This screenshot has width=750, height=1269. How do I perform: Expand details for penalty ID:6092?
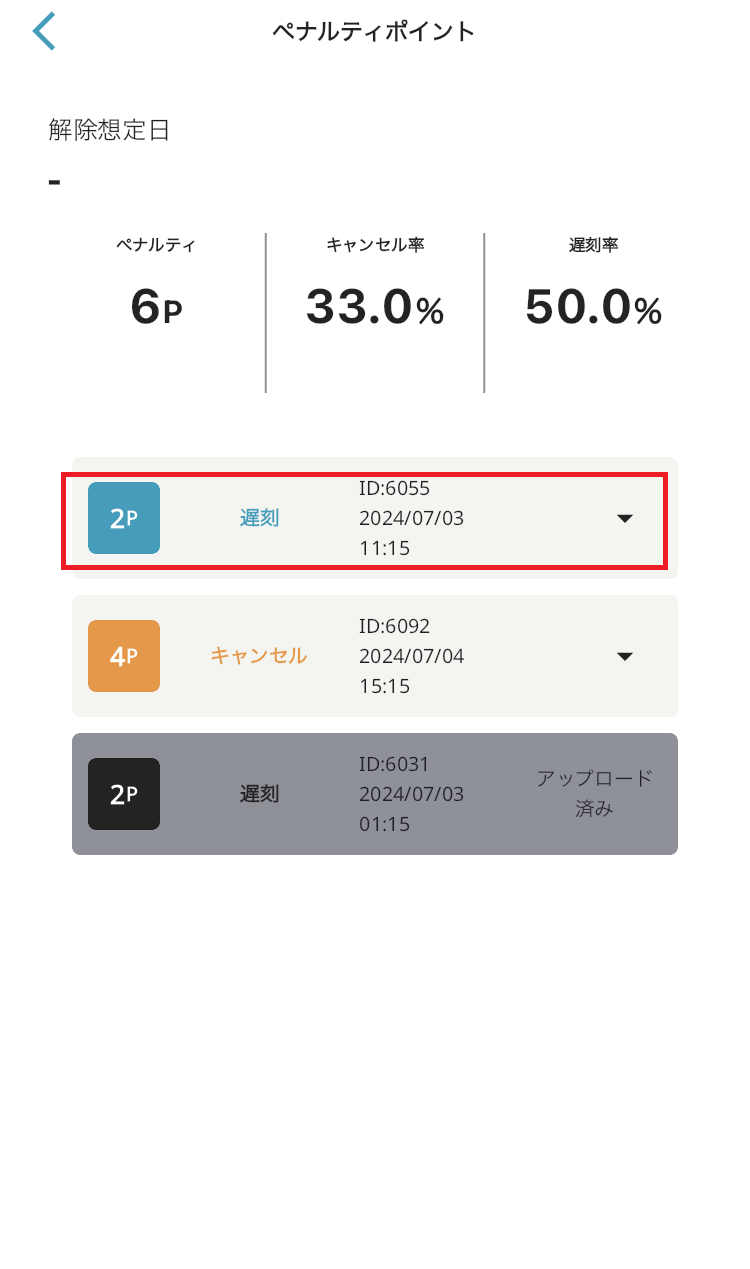tap(624, 656)
